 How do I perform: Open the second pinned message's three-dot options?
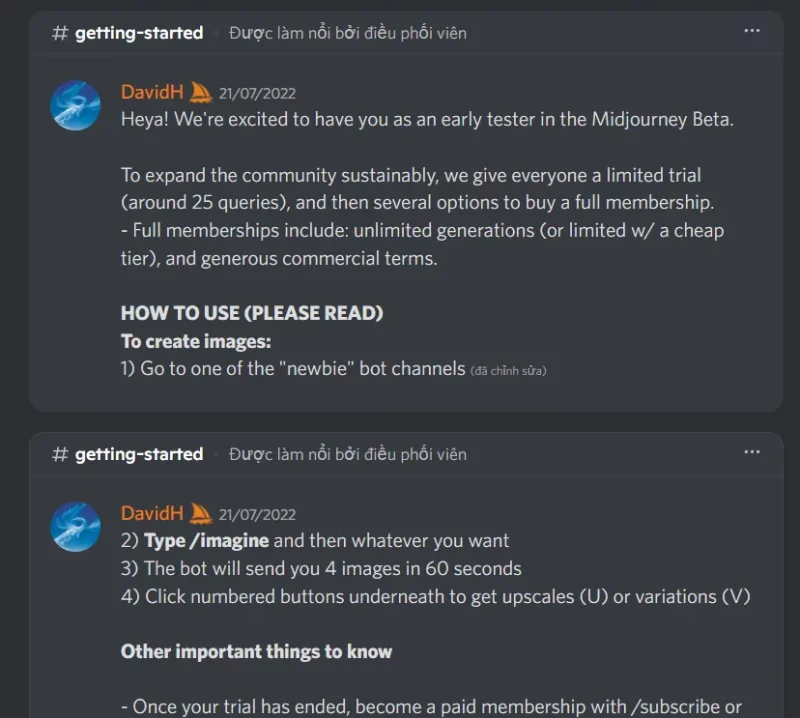[752, 452]
